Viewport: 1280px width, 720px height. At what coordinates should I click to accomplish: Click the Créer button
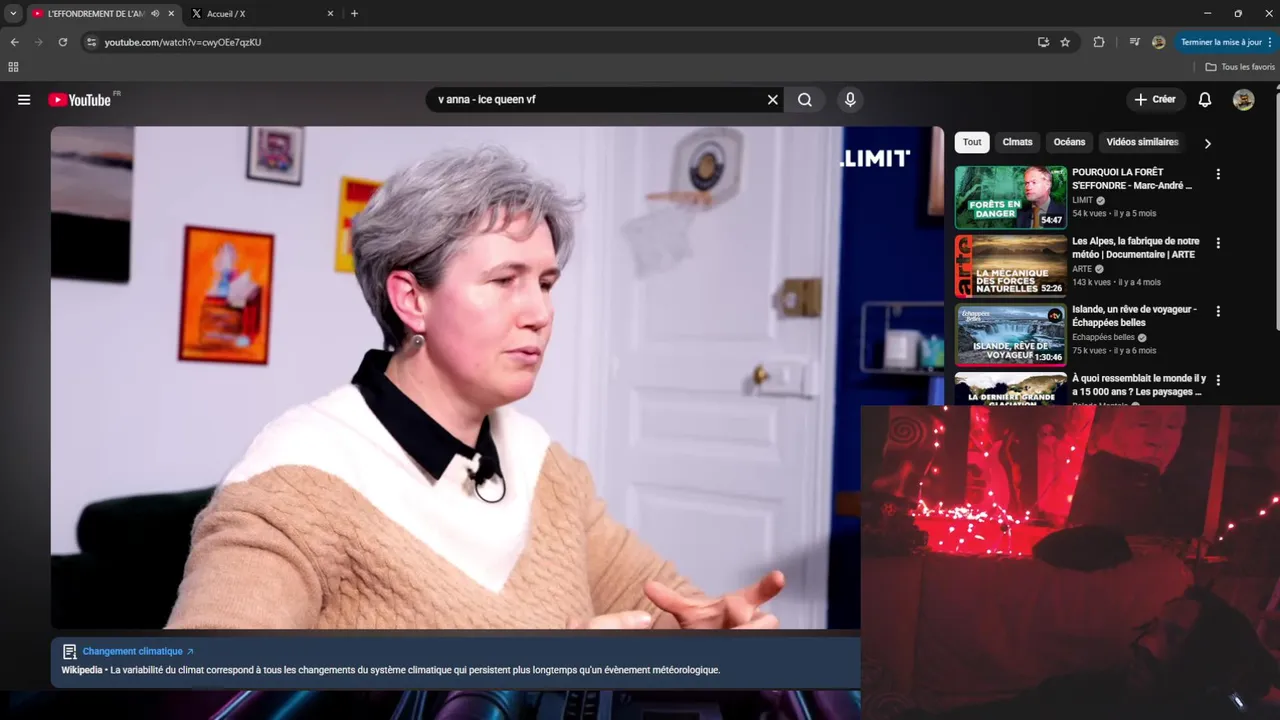(x=1155, y=100)
